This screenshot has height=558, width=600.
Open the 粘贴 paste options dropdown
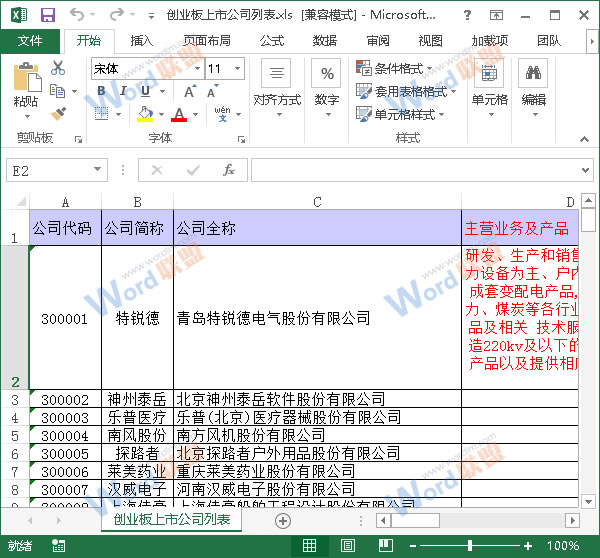27,116
